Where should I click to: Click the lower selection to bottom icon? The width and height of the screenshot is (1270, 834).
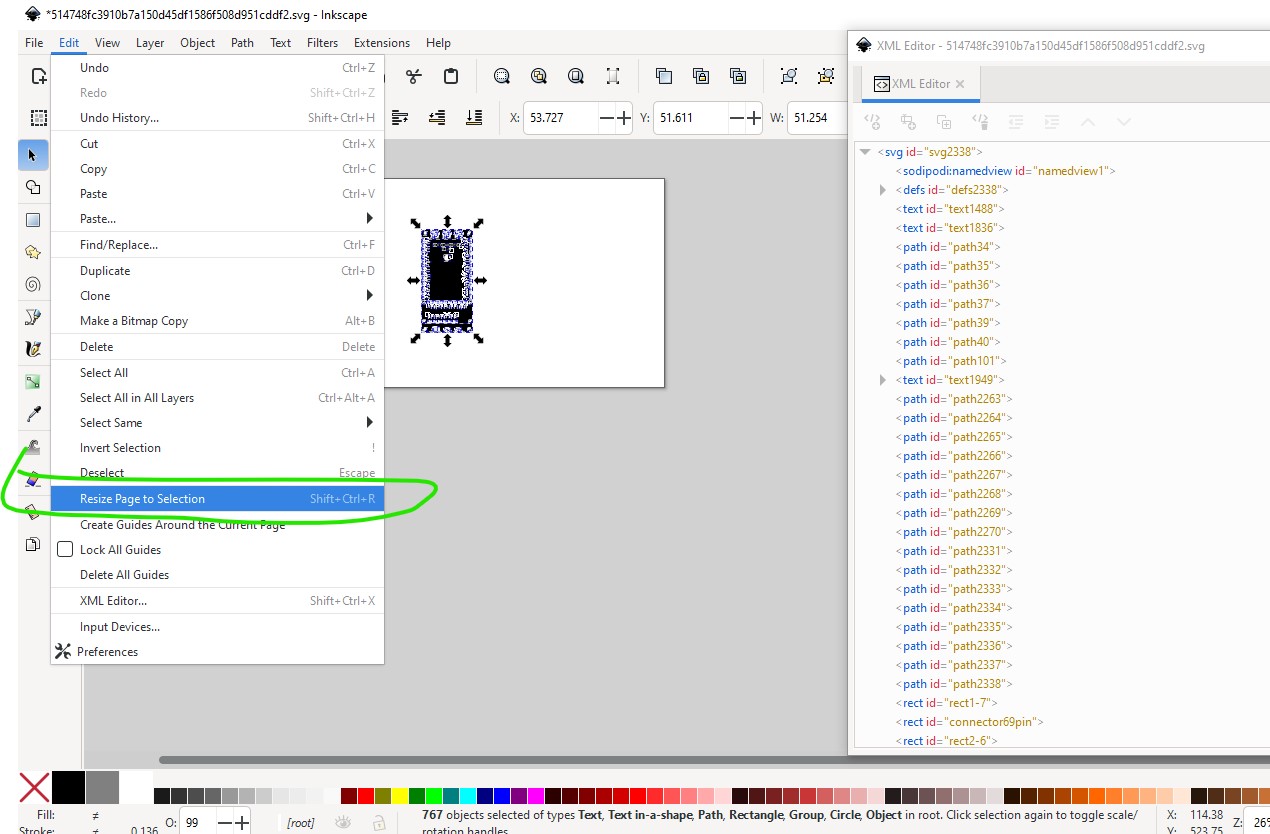pos(474,118)
